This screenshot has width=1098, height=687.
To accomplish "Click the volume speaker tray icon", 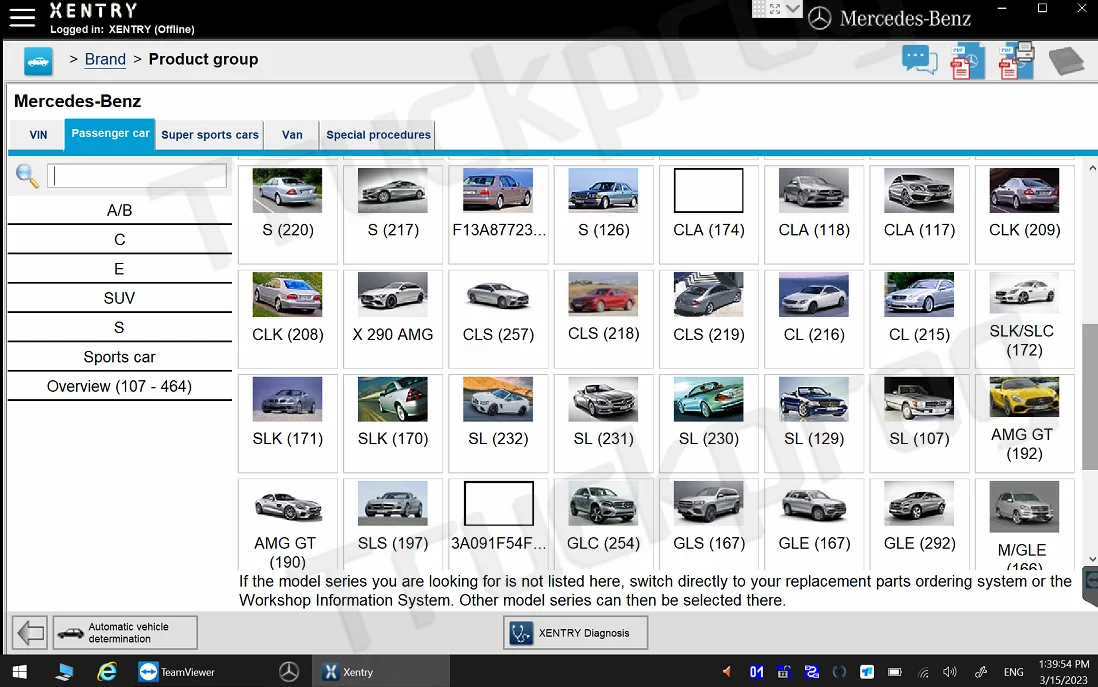I will (x=950, y=672).
